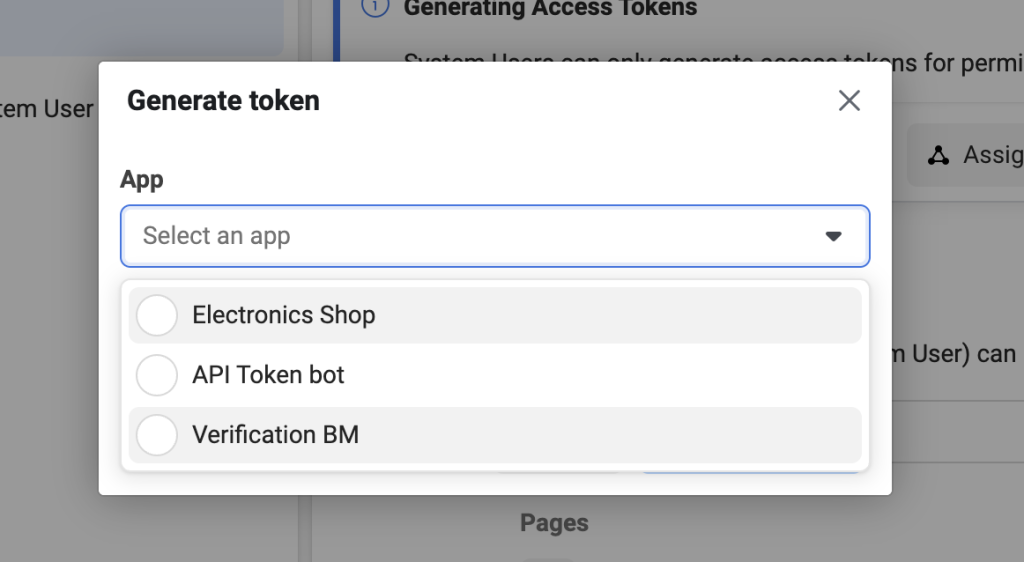This screenshot has height=562, width=1024.
Task: Choose the Verification BM option text
Action: 276,435
